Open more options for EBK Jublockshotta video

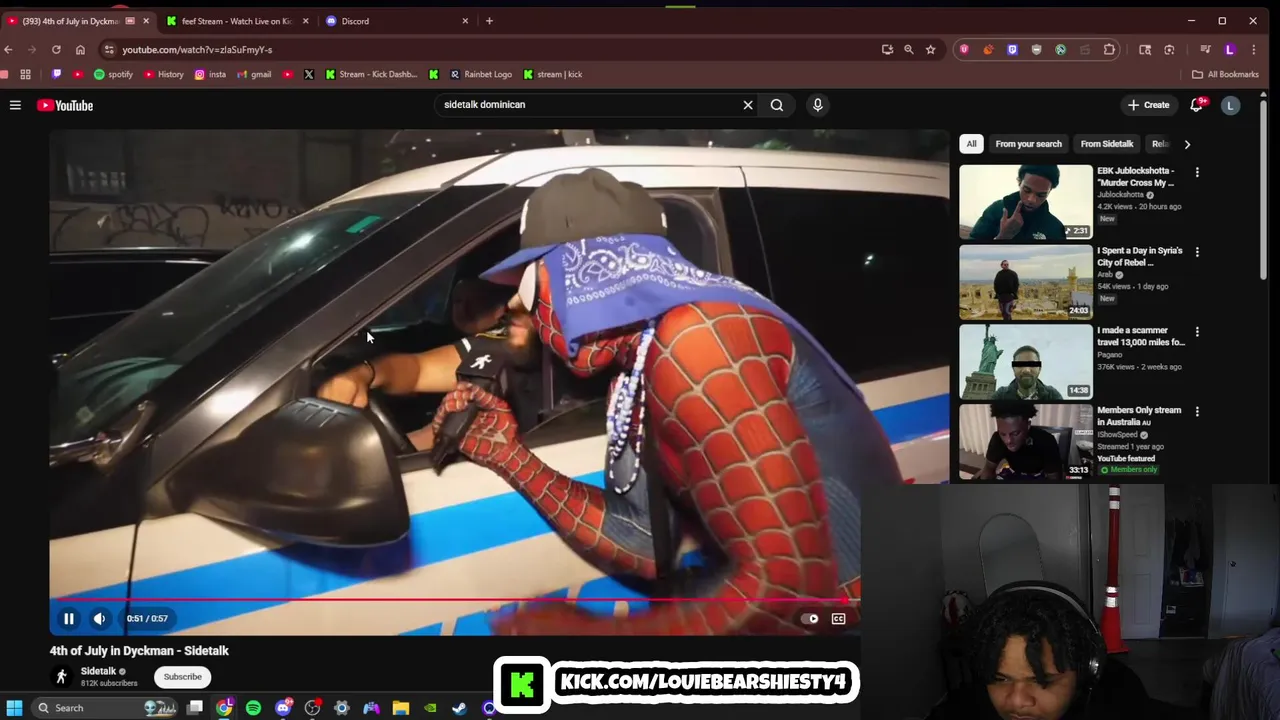1197,172
